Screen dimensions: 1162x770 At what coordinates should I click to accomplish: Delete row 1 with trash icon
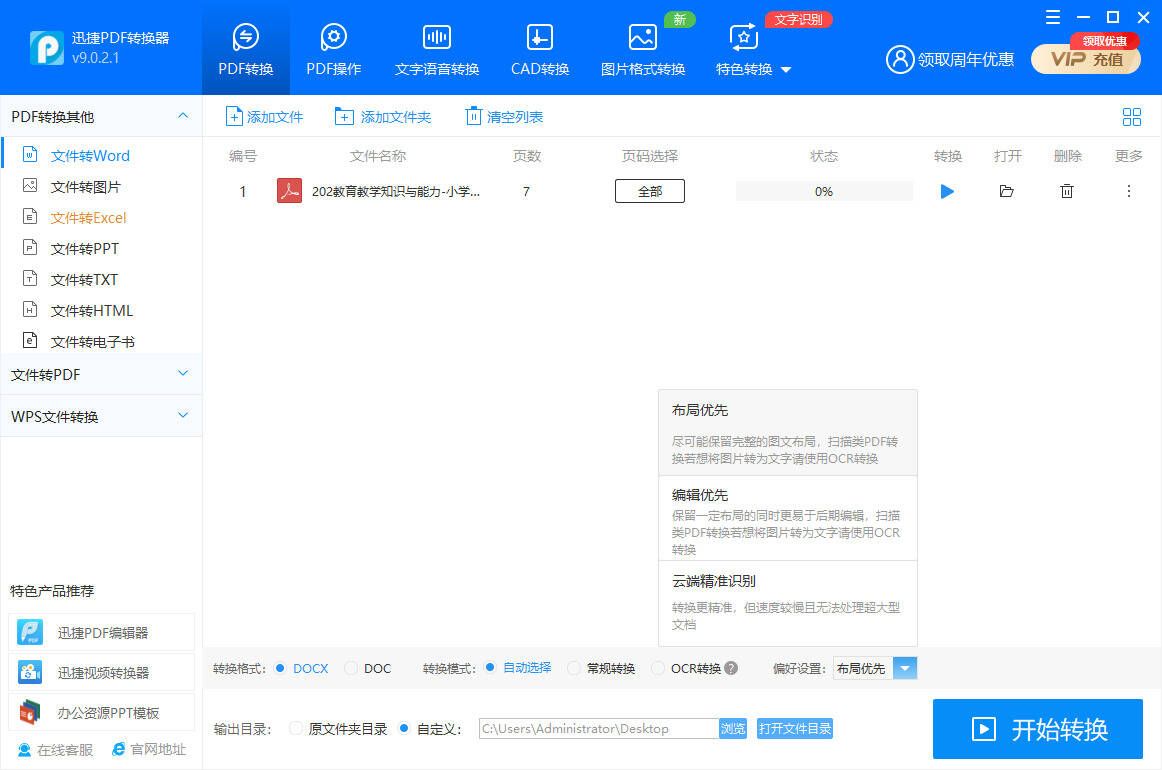tap(1066, 191)
